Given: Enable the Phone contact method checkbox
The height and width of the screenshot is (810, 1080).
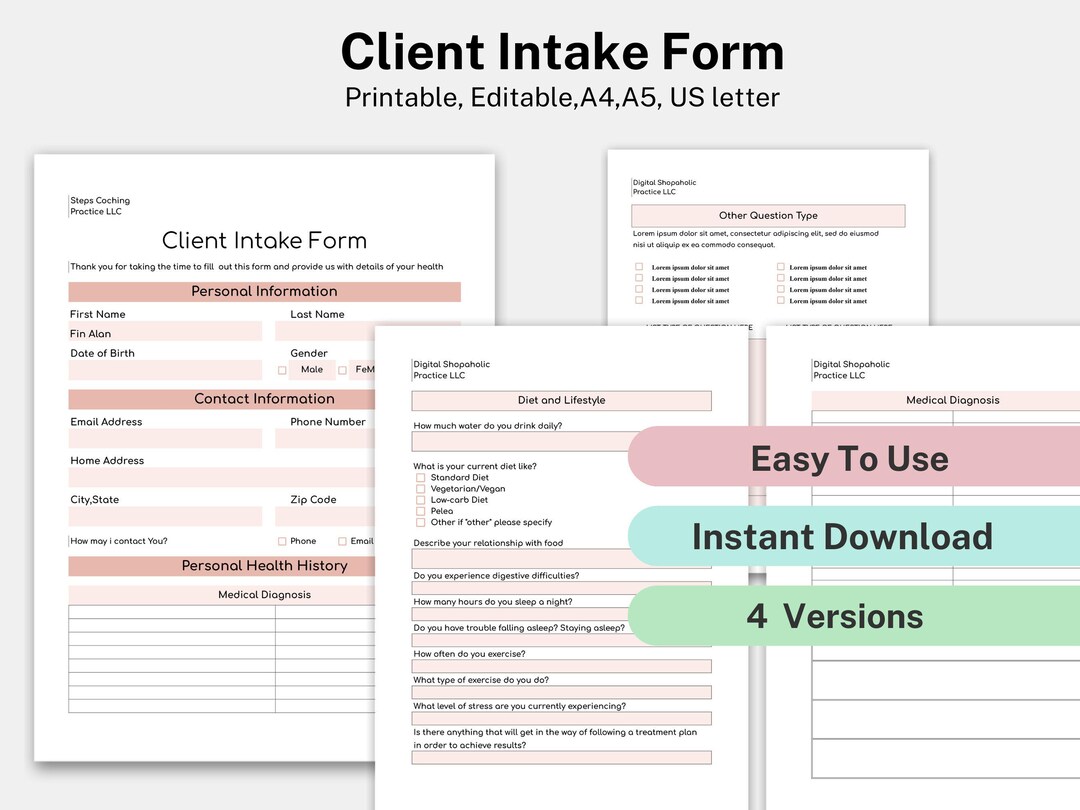Looking at the screenshot, I should click(283, 540).
